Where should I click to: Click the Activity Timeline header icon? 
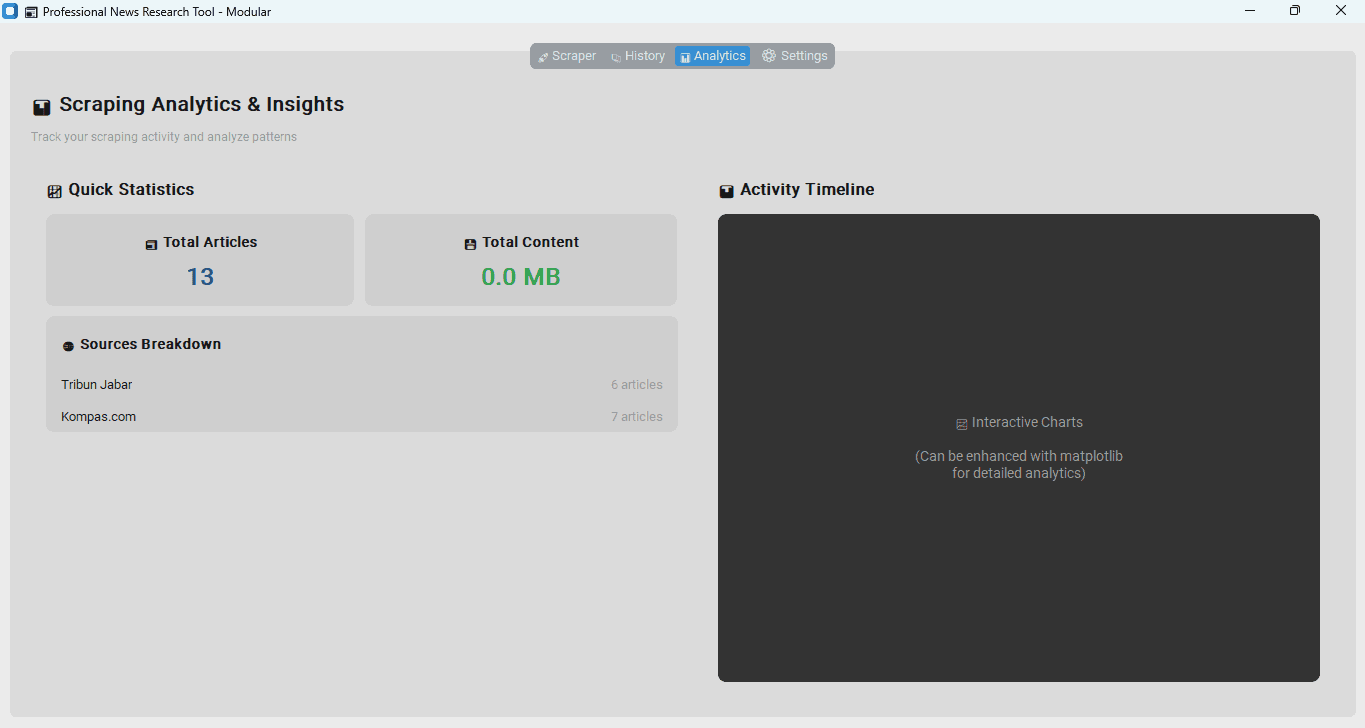tap(726, 190)
